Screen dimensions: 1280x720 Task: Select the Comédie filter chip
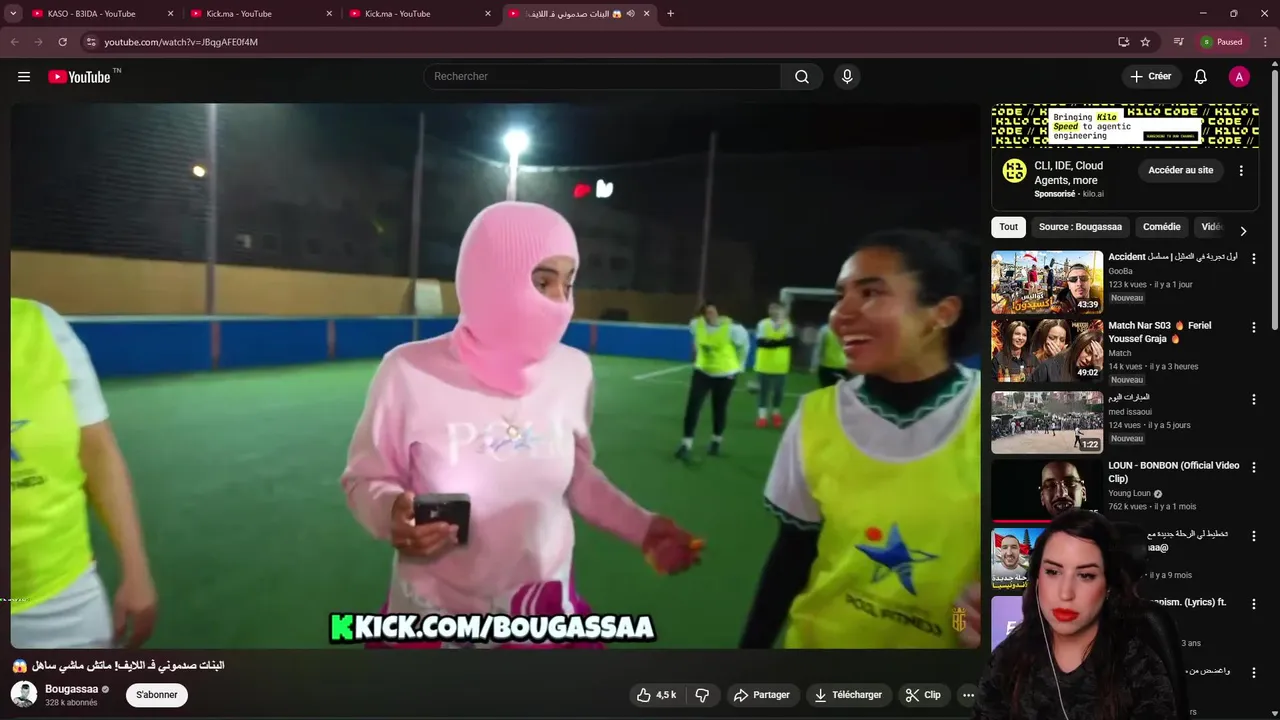pyautogui.click(x=1161, y=227)
